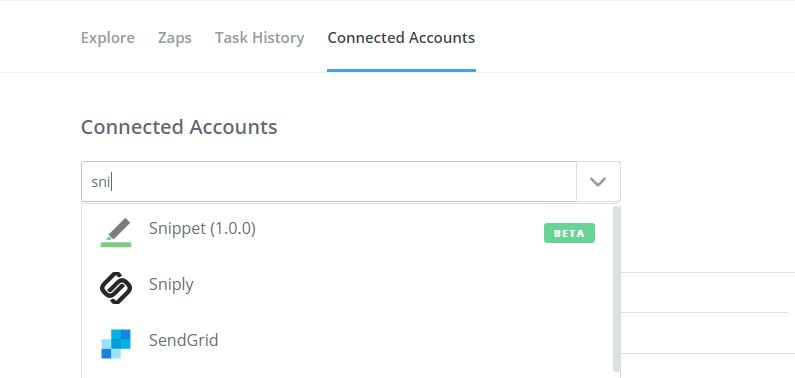Image resolution: width=795 pixels, height=378 pixels.
Task: Click the Sniply text label
Action: [171, 285]
